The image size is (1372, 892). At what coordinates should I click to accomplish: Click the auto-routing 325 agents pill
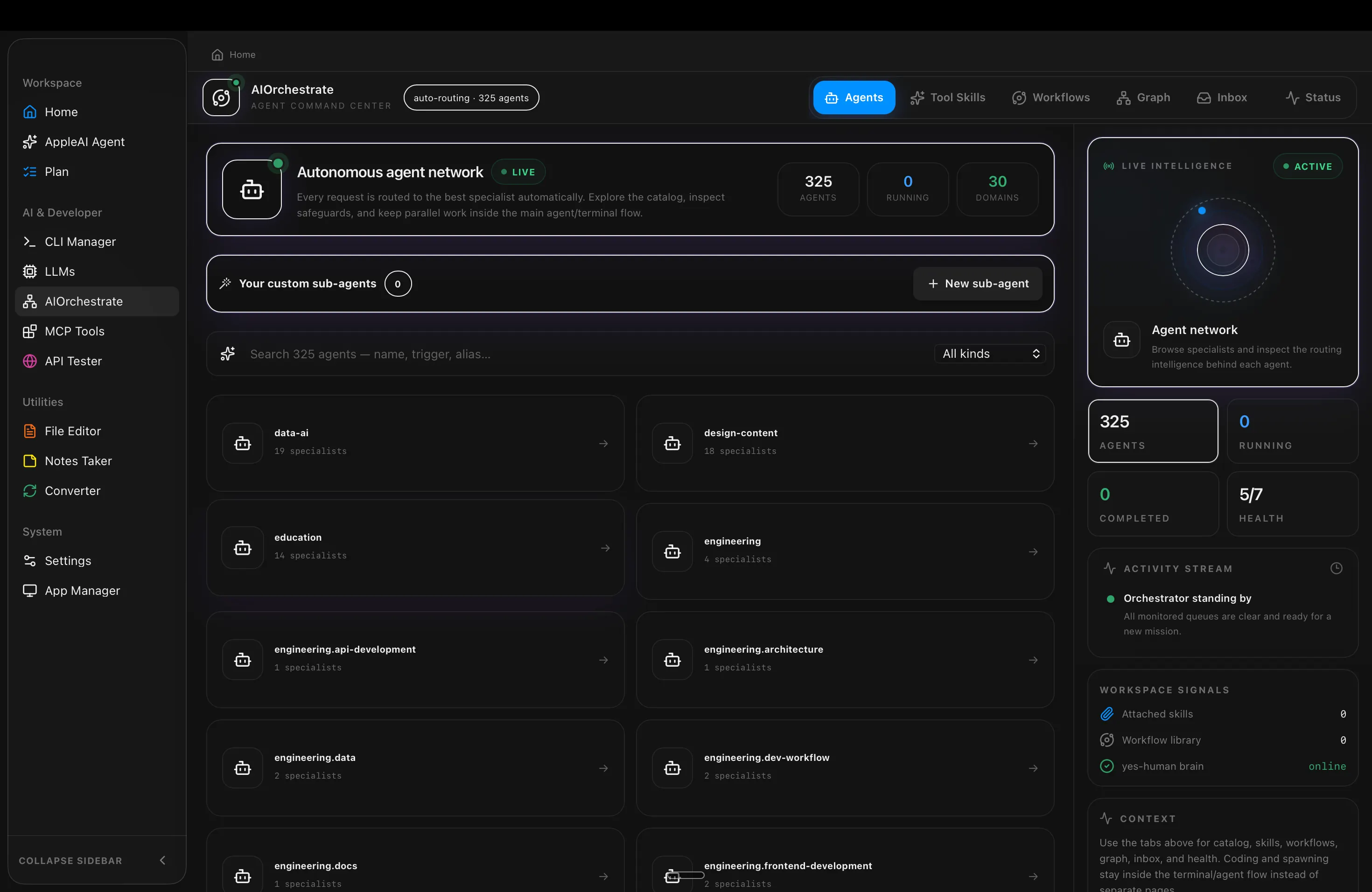(471, 98)
